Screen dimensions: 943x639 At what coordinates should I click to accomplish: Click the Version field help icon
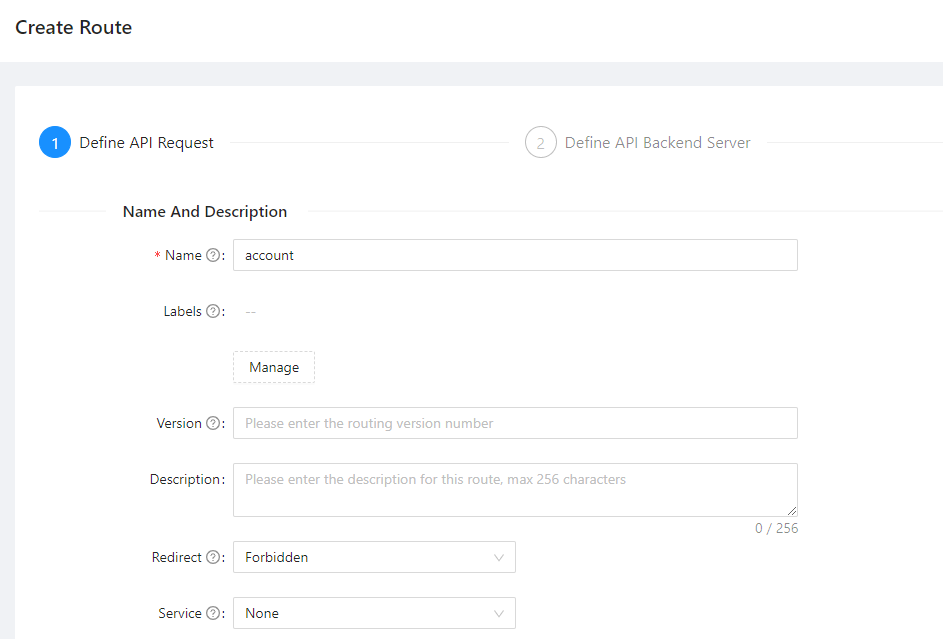tap(212, 424)
